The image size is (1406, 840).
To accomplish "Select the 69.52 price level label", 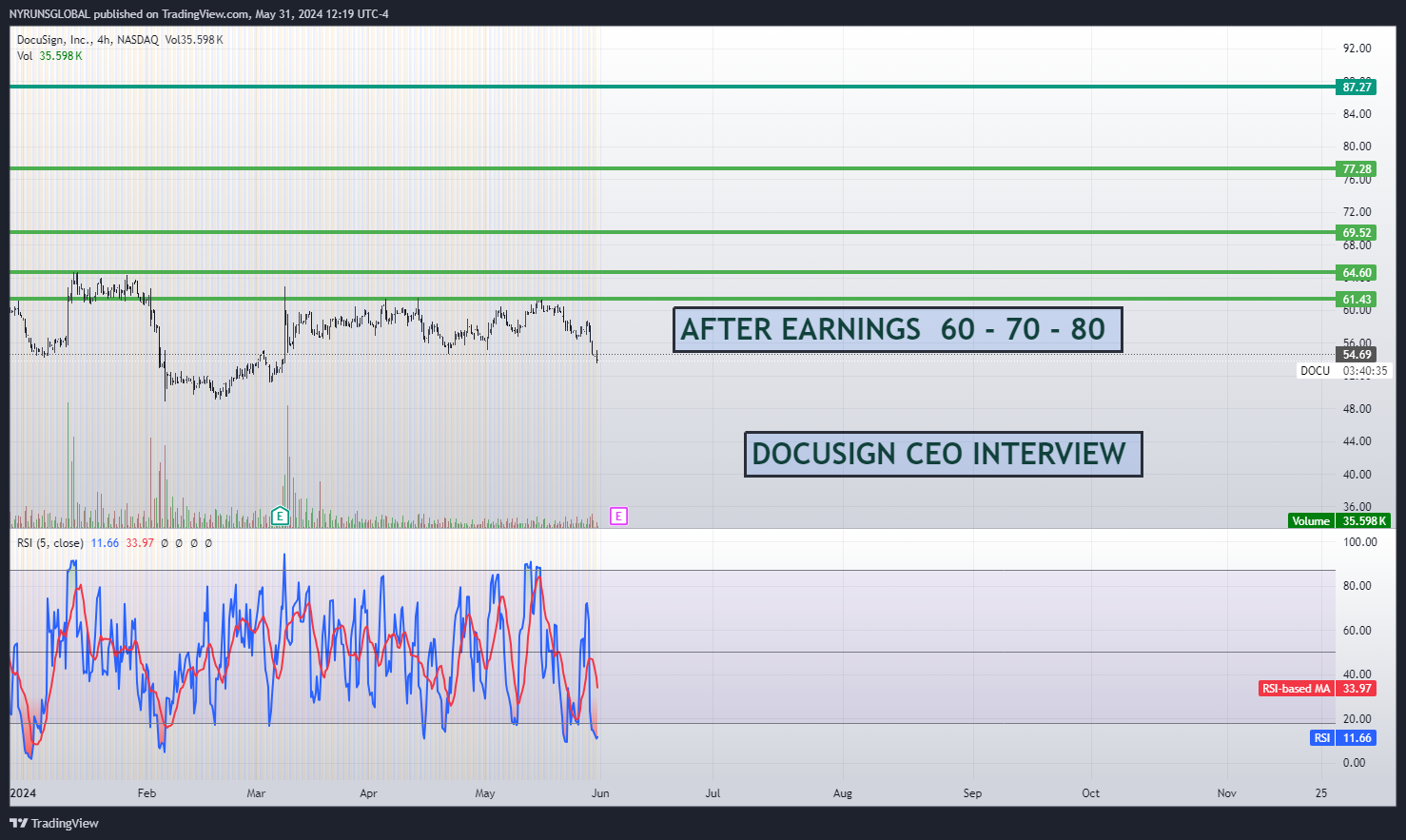I will coord(1357,233).
